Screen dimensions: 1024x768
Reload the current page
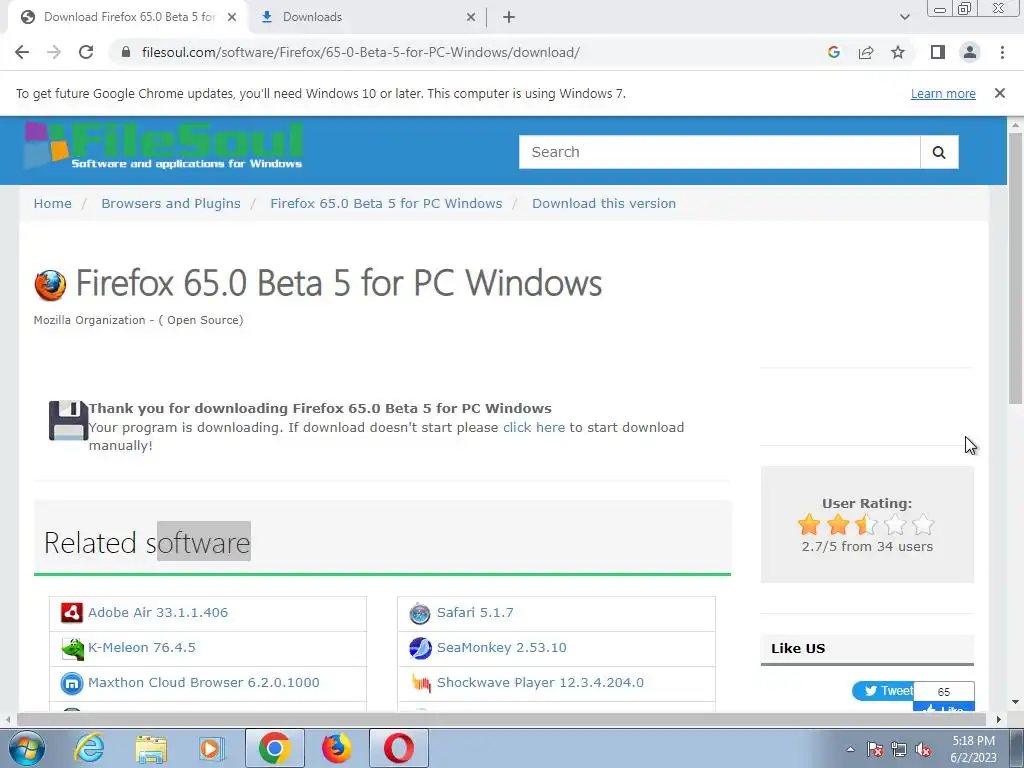tap(86, 52)
